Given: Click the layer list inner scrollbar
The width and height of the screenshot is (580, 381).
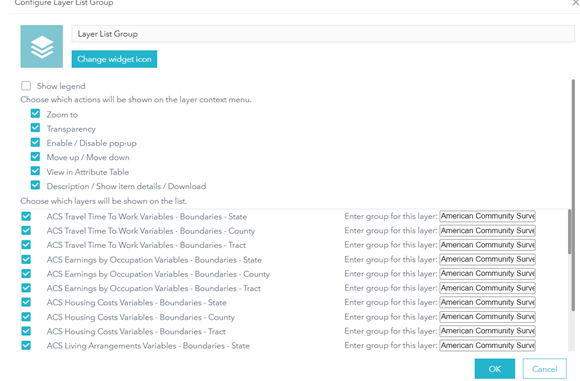Looking at the screenshot, I should (569, 232).
